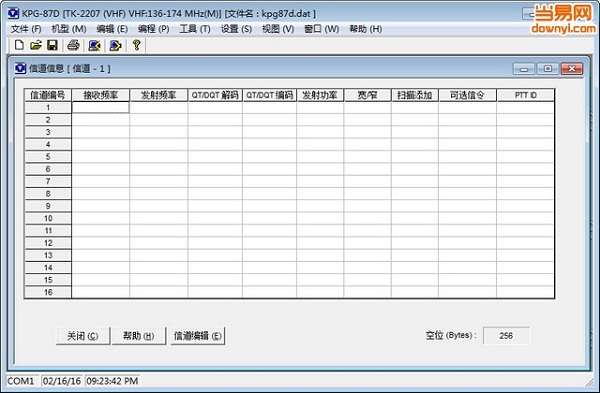Image resolution: width=600 pixels, height=393 pixels.
Task: Read data from radio icon
Action: [x=94, y=46]
